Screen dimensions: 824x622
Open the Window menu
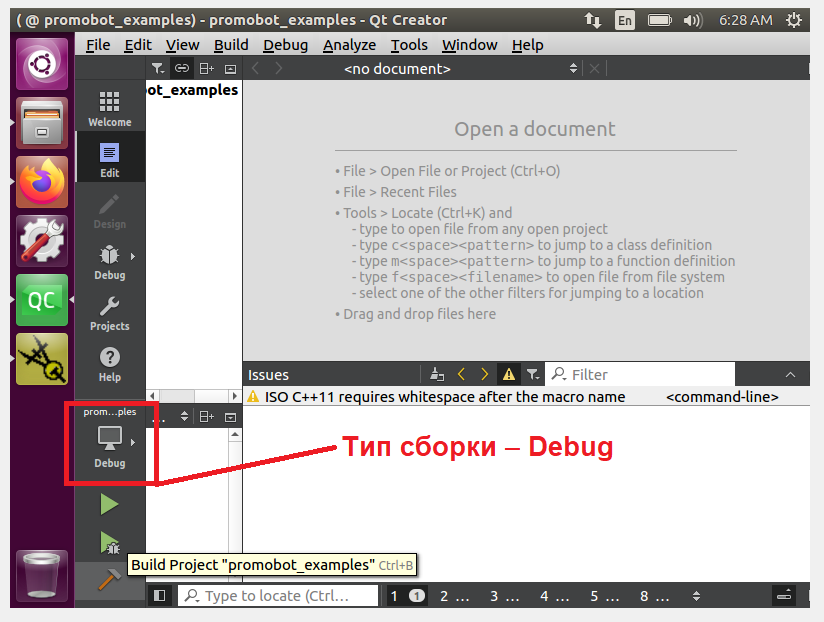pyautogui.click(x=469, y=45)
